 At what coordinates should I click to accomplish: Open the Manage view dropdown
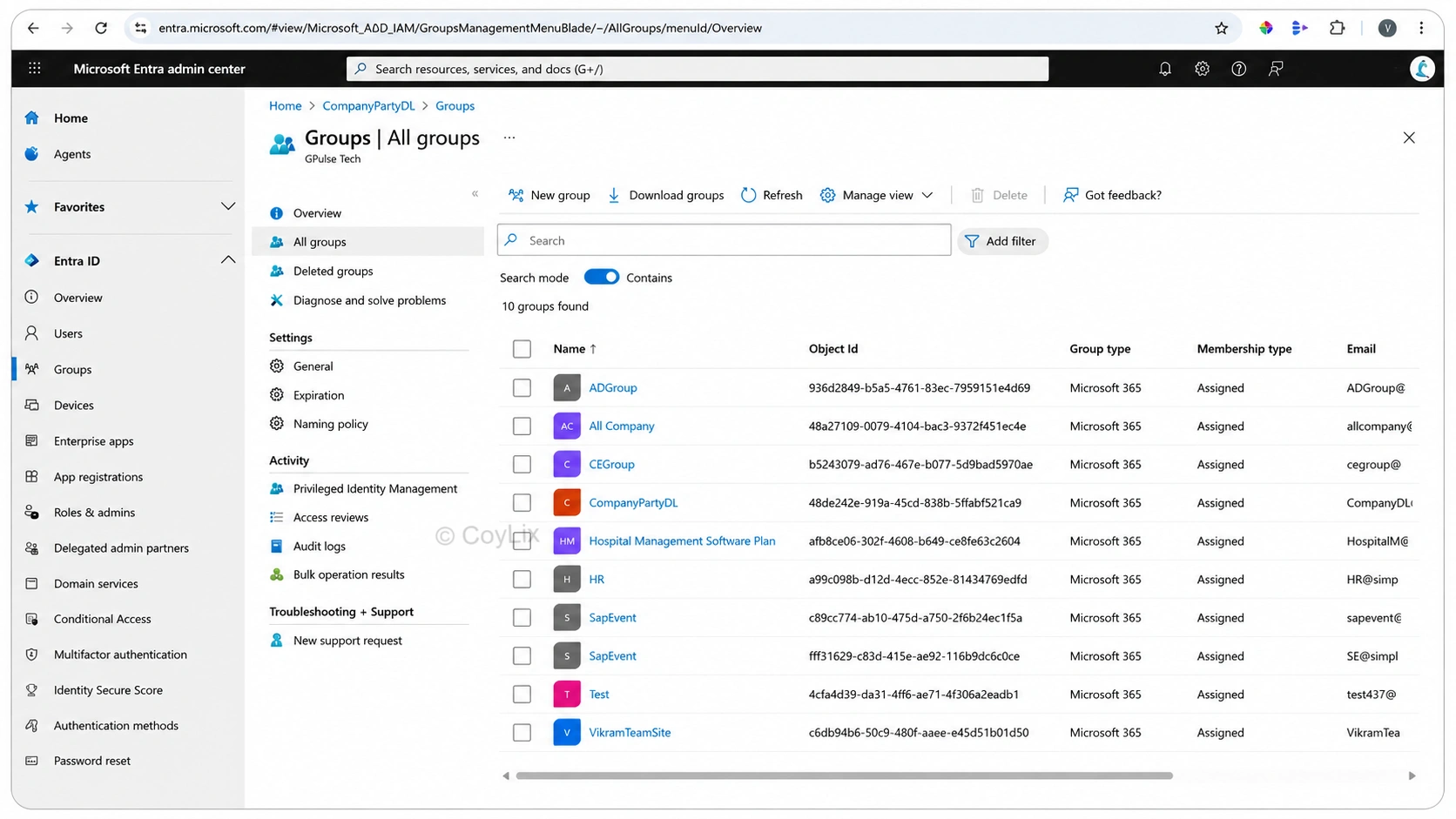pyautogui.click(x=876, y=195)
